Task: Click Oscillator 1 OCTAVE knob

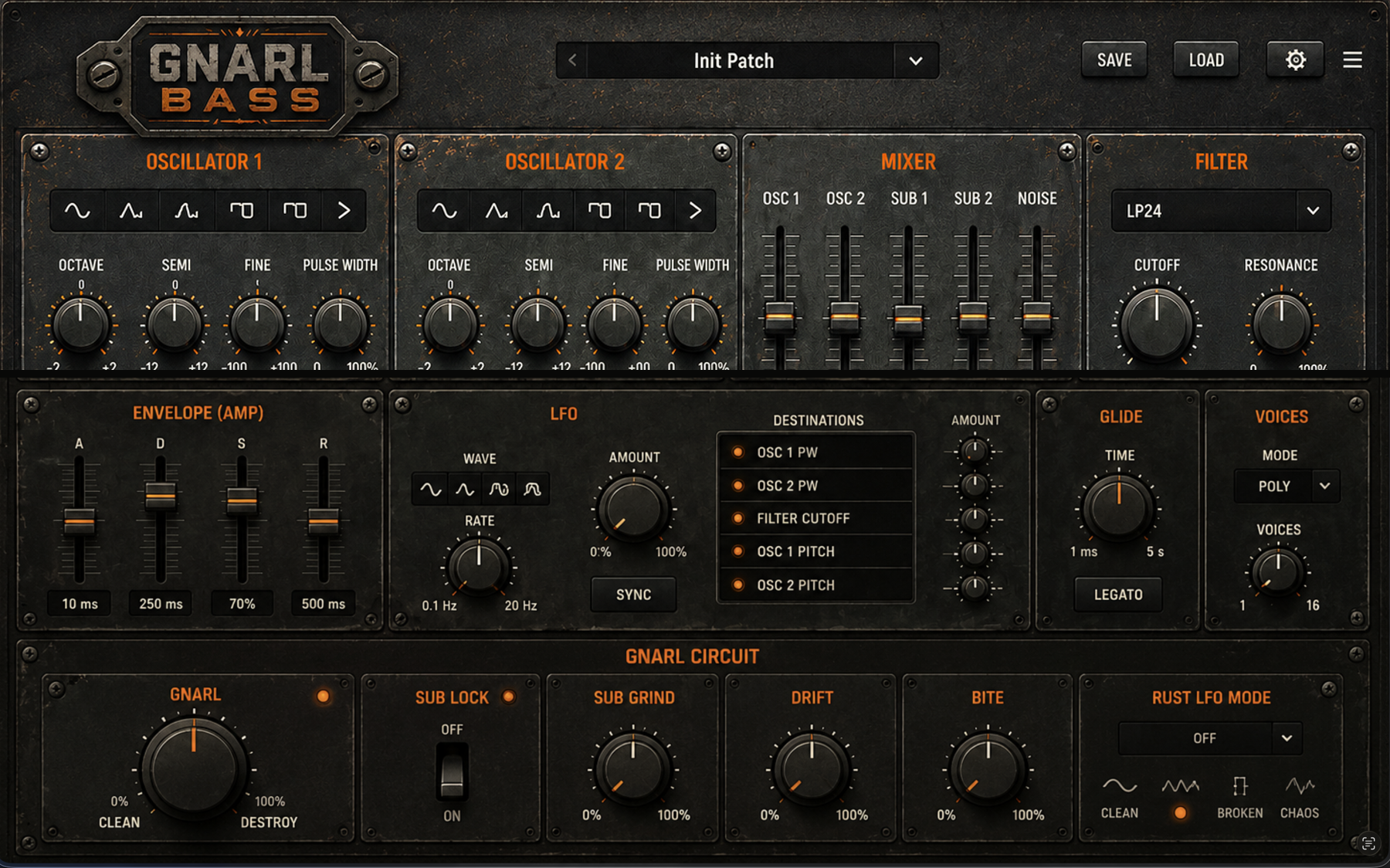Action: (x=80, y=324)
